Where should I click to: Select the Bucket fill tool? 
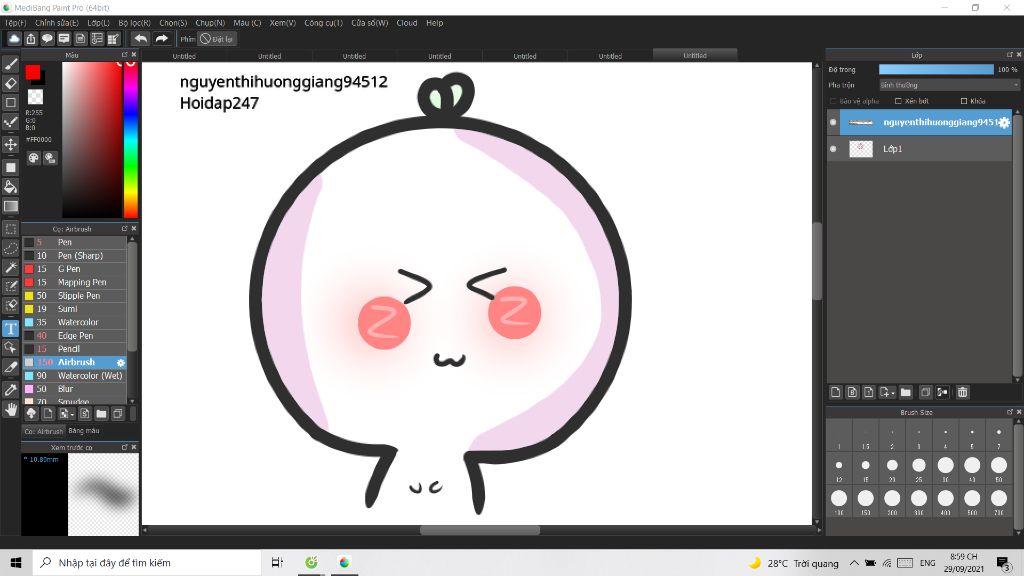(10, 187)
